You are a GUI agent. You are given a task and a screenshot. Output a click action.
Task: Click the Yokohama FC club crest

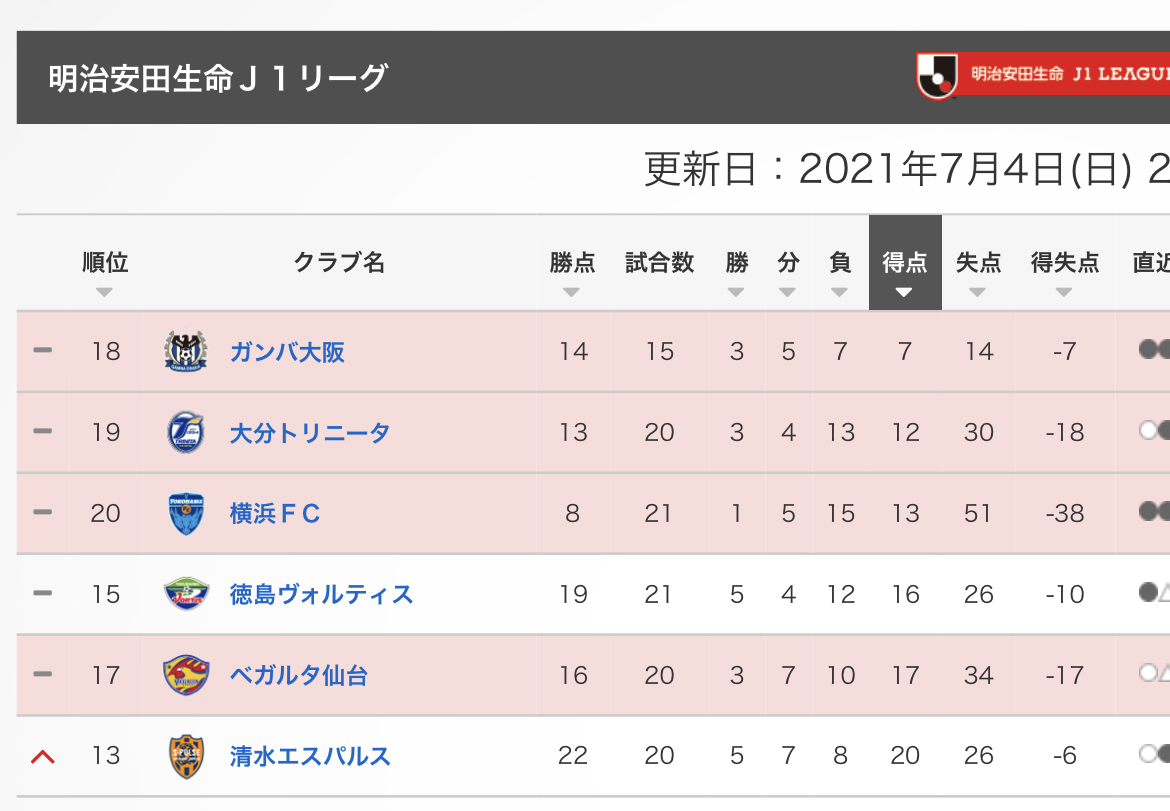point(186,513)
